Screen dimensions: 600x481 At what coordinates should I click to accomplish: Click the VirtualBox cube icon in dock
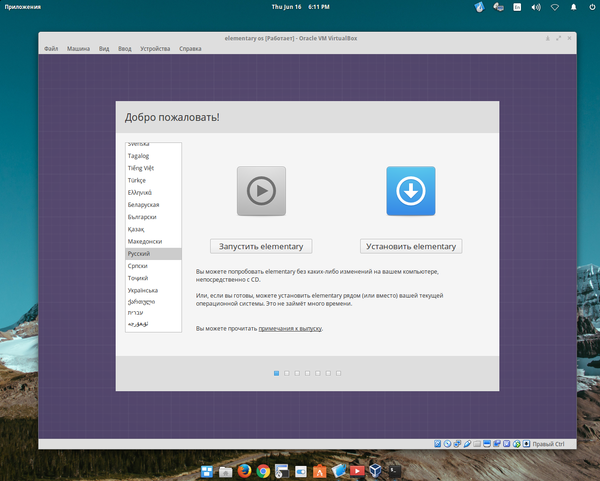(376, 470)
